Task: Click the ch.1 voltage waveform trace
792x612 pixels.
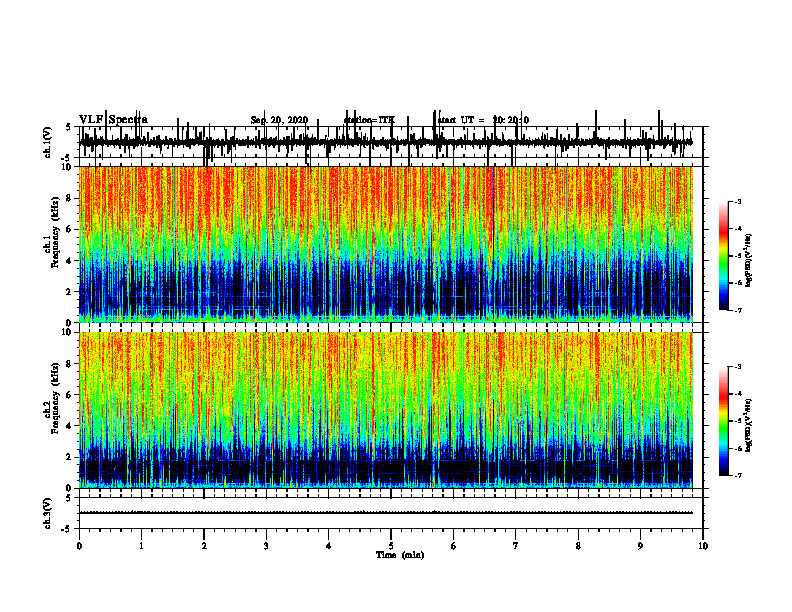Action: tap(385, 142)
